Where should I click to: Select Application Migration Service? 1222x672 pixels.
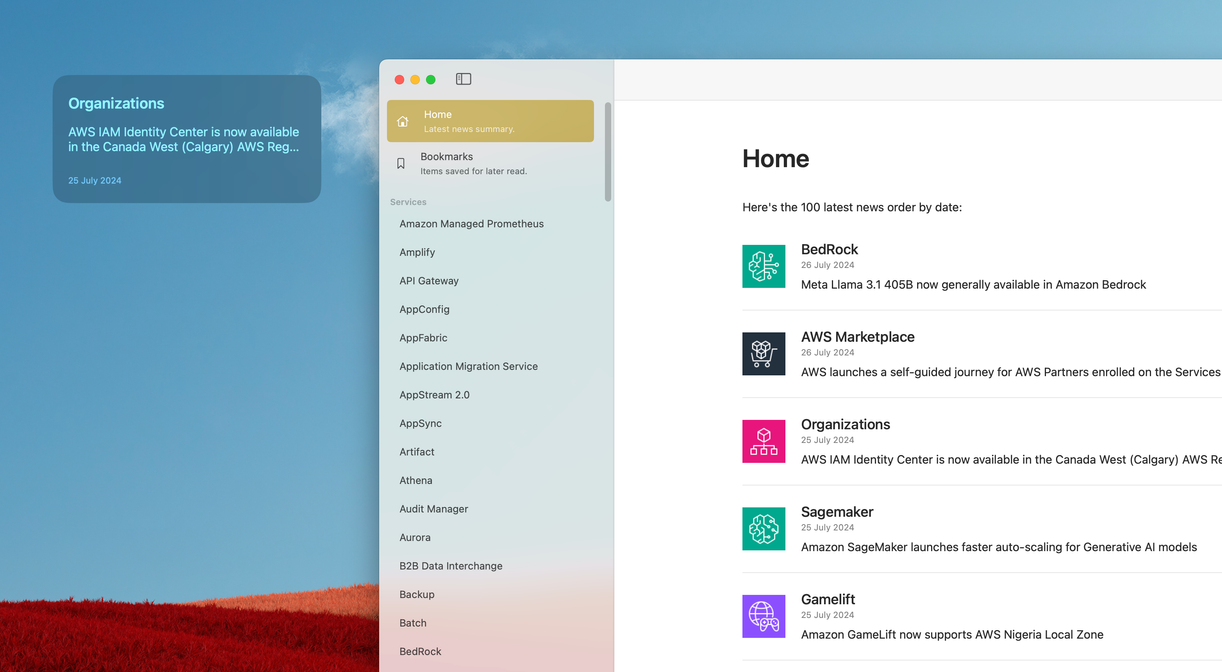tap(468, 367)
